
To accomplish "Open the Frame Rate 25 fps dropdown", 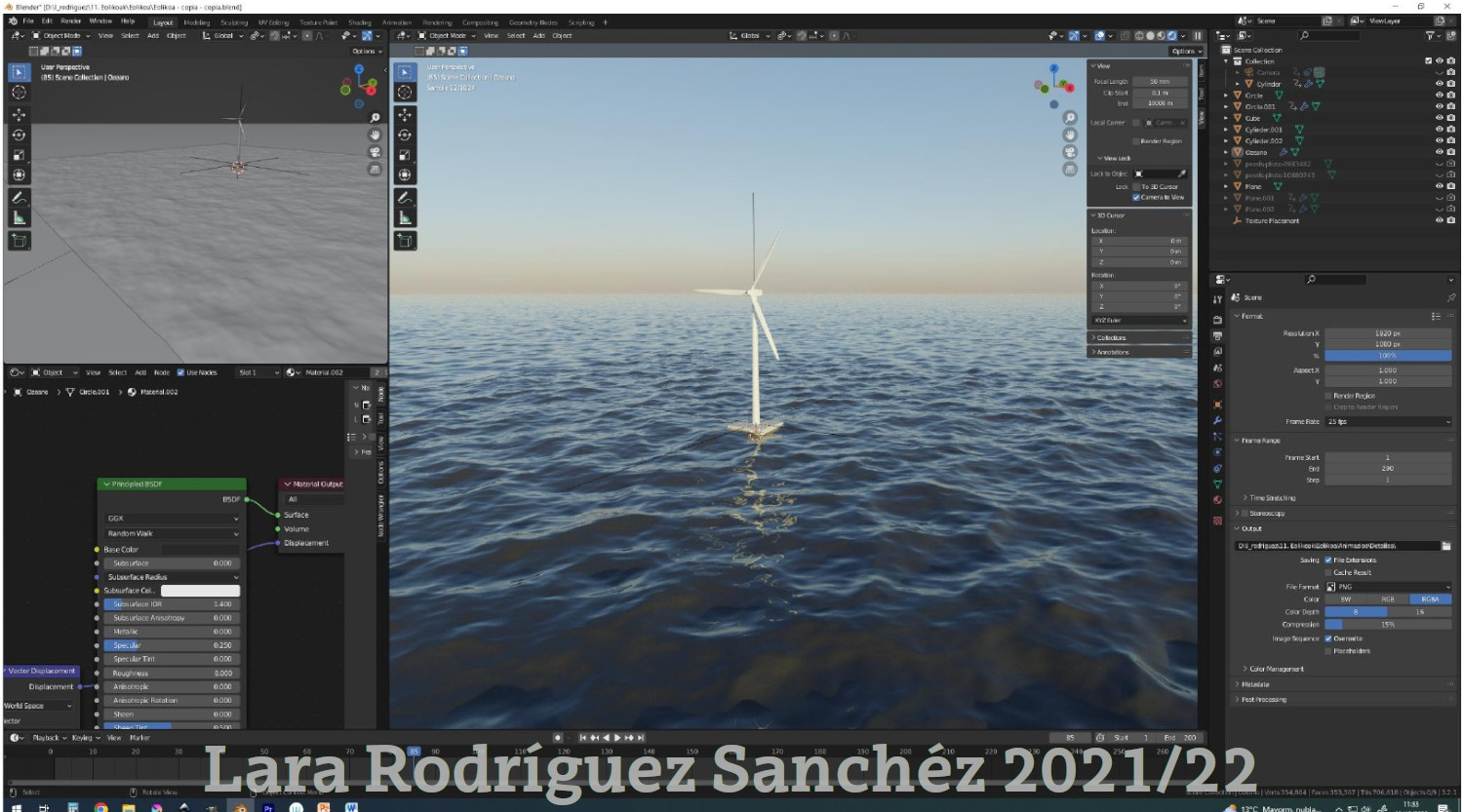I will pos(1387,422).
